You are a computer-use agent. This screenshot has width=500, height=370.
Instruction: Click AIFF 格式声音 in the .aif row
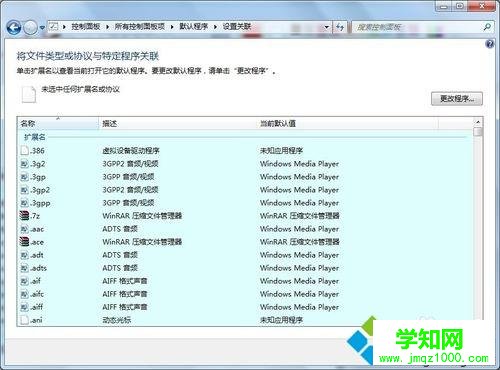point(125,281)
